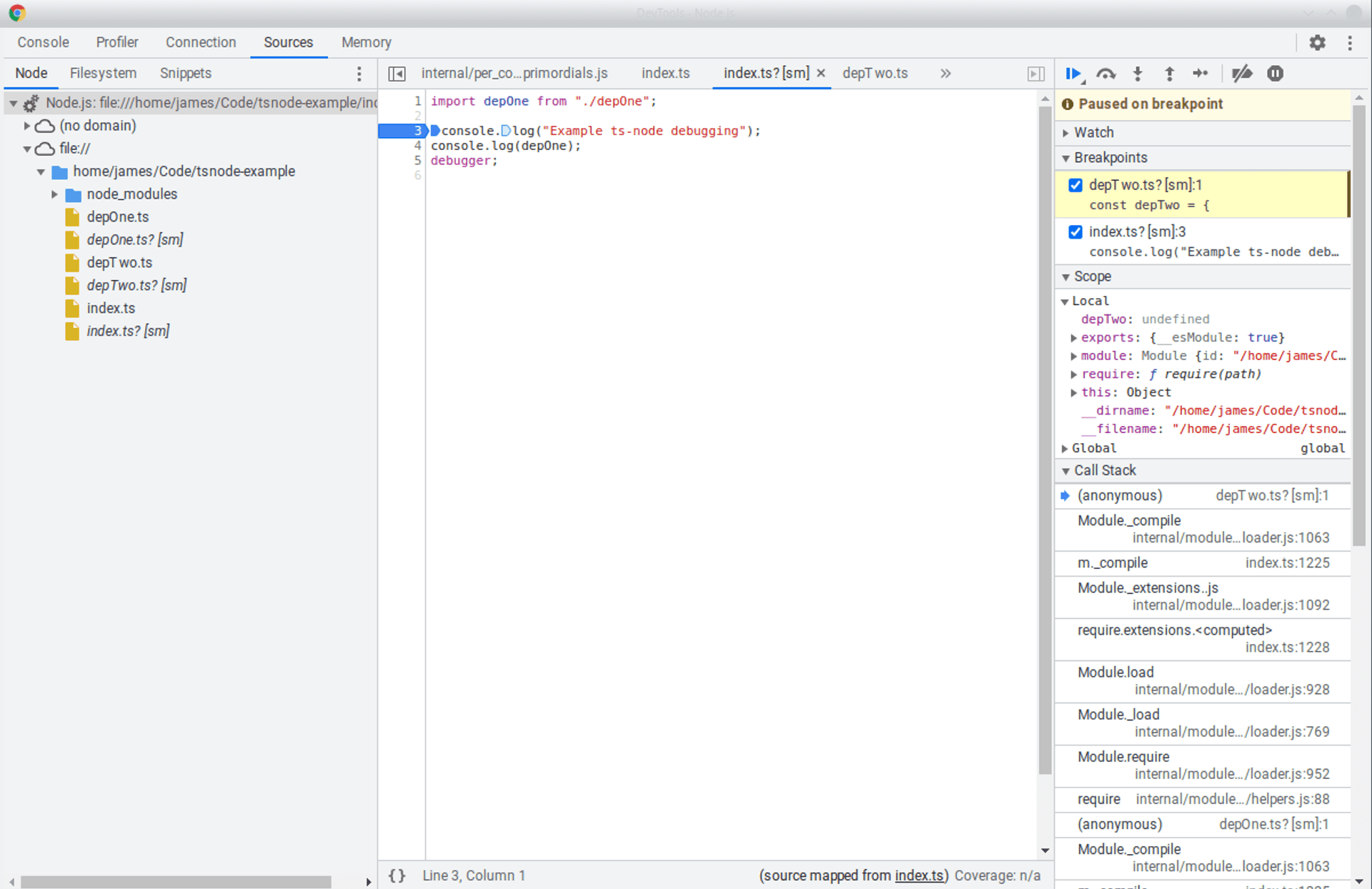The width and height of the screenshot is (1372, 889).
Task: Click the Step into next function call icon
Action: [x=1140, y=73]
